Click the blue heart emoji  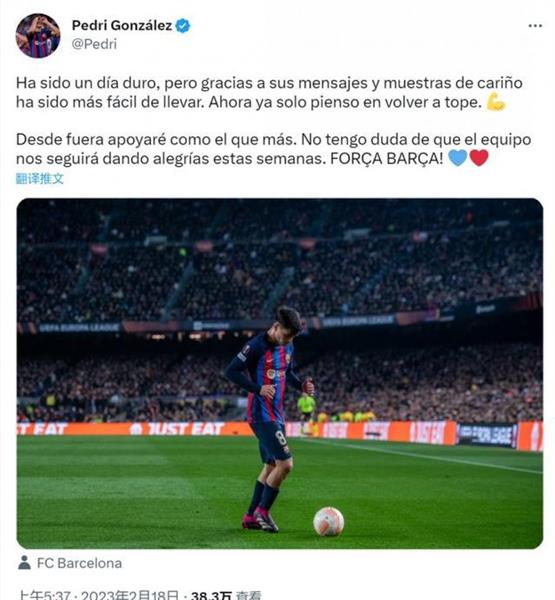[x=457, y=158]
